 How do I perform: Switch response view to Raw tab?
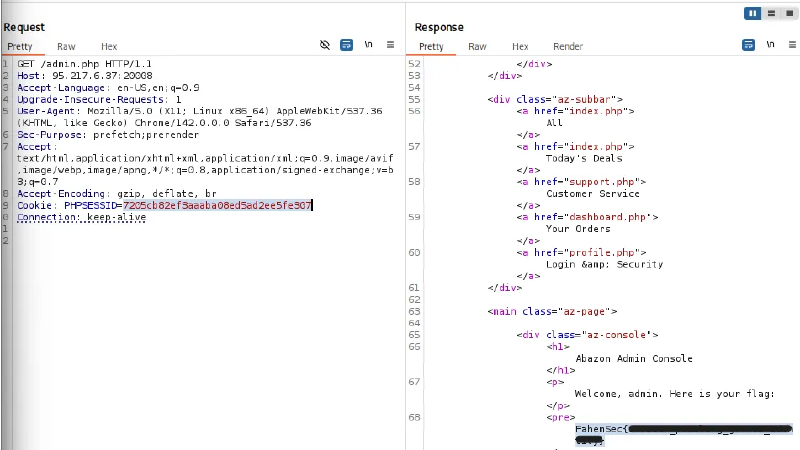[x=478, y=46]
